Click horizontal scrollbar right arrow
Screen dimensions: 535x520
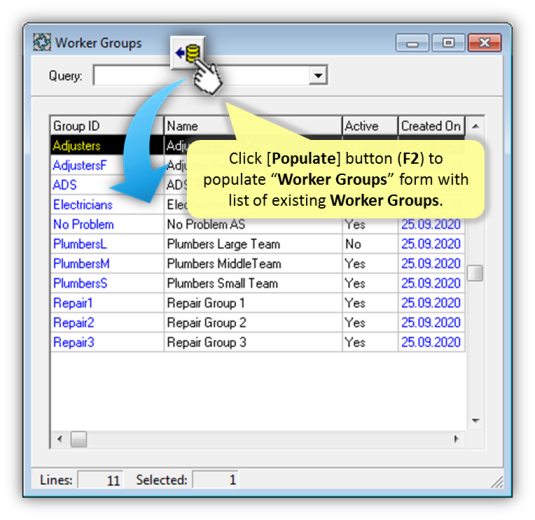point(456,439)
